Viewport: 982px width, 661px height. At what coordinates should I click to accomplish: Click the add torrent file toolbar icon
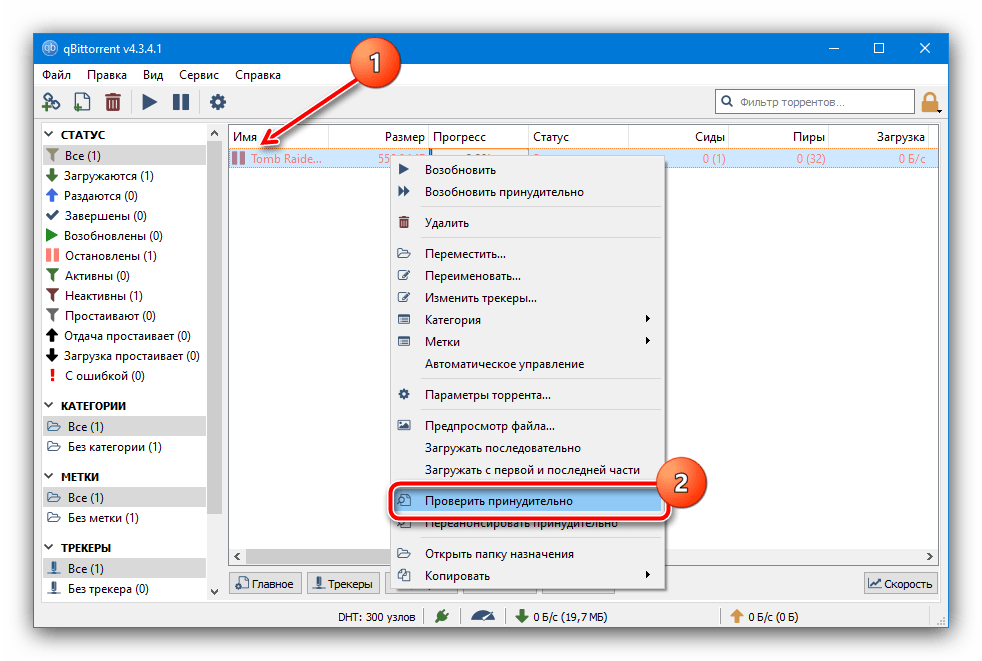click(82, 101)
